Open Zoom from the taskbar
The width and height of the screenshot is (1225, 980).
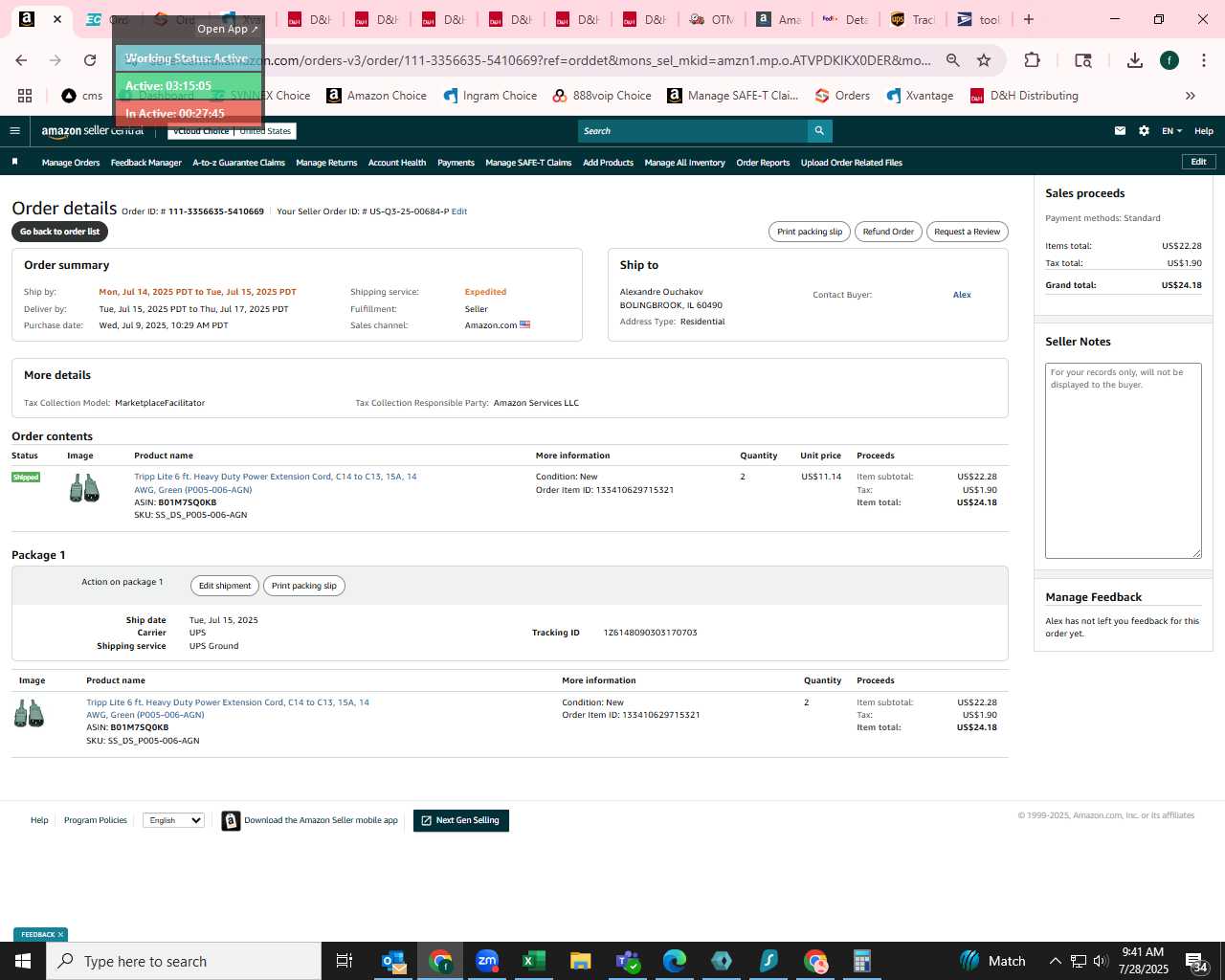(487, 961)
